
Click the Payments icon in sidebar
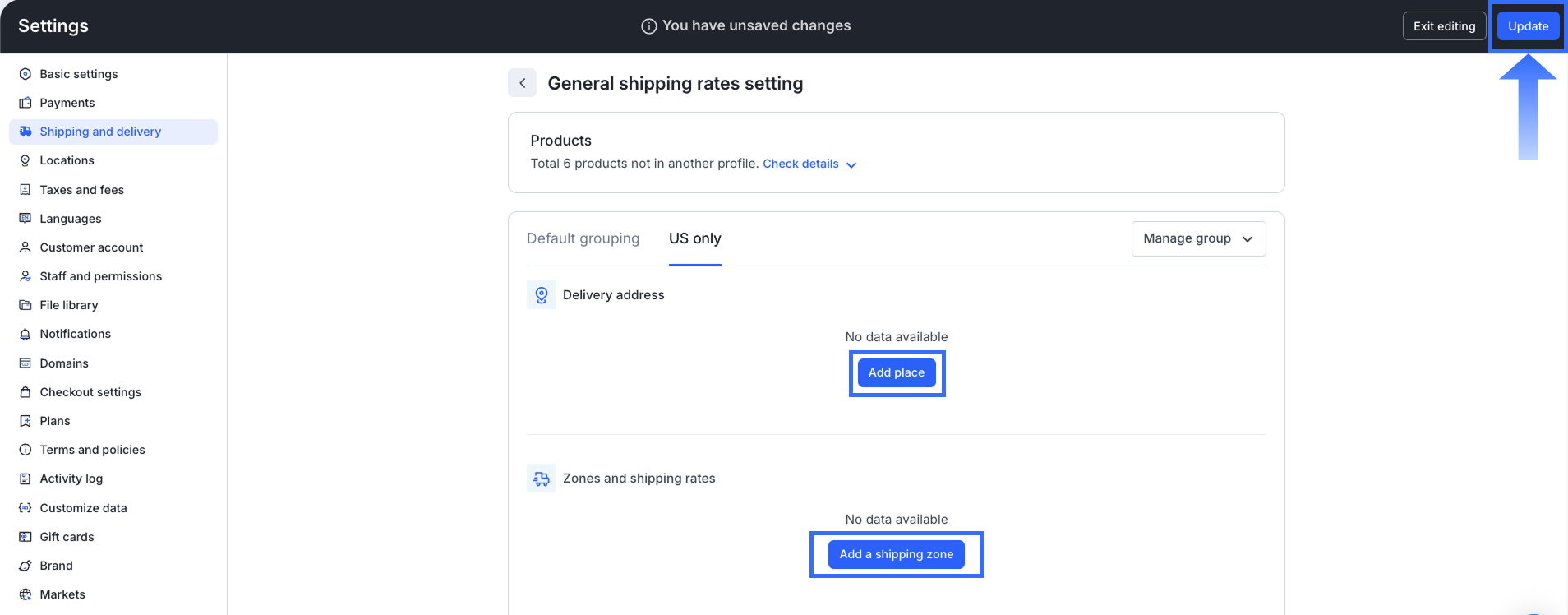tap(25, 103)
